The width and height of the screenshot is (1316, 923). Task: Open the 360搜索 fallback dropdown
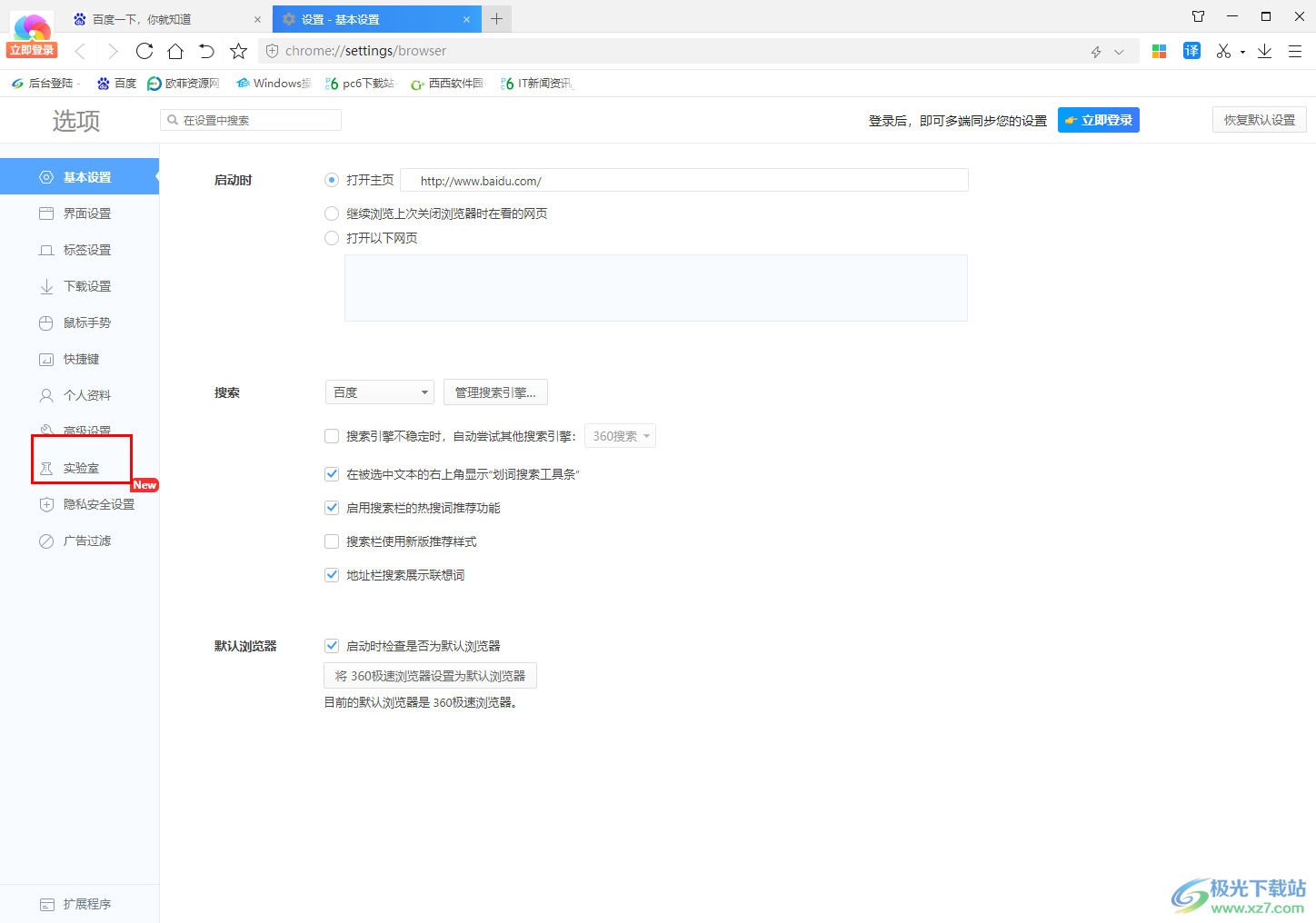[620, 436]
